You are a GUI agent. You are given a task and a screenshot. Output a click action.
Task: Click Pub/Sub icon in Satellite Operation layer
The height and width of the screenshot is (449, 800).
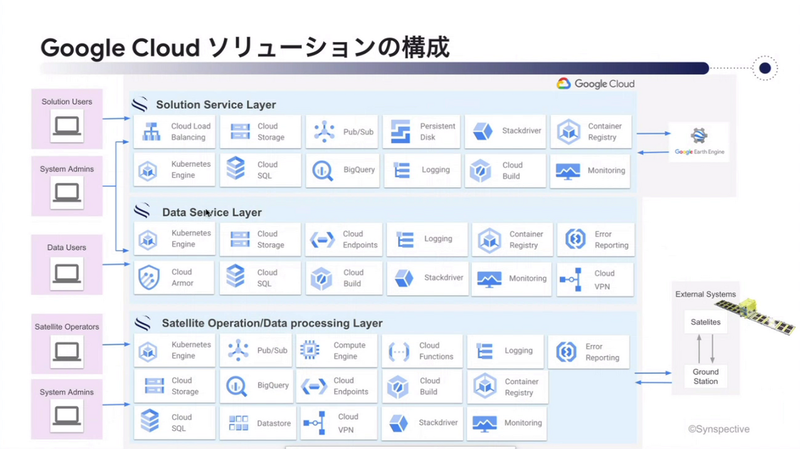238,351
